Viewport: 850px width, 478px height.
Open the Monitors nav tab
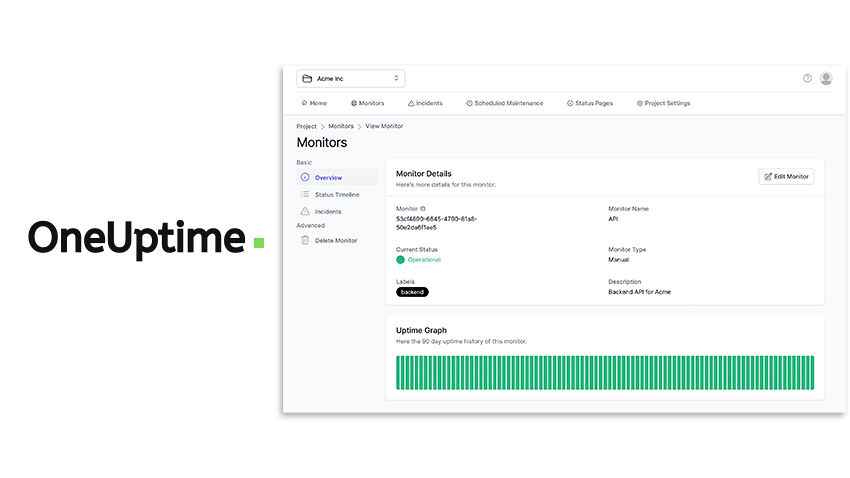pos(368,103)
